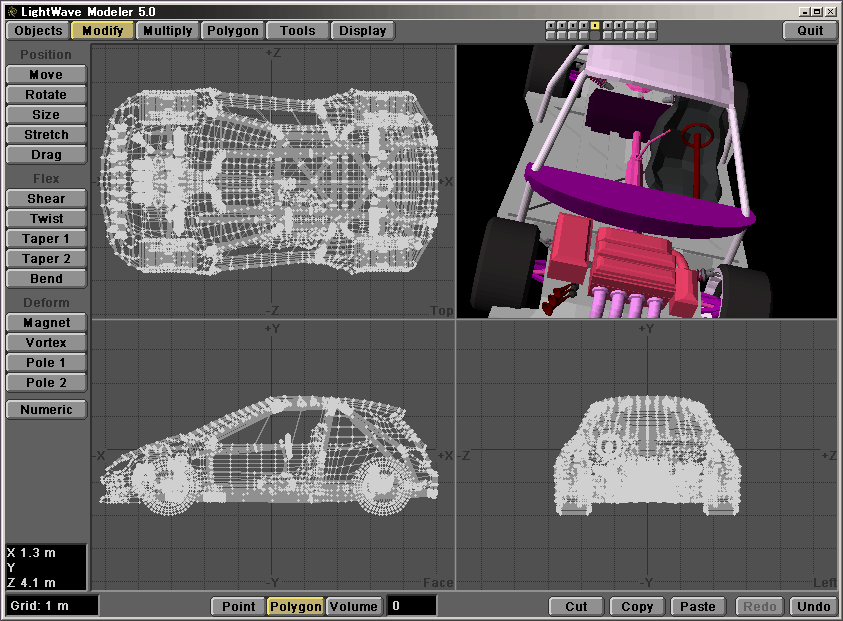The height and width of the screenshot is (621, 843).
Task: Select the Bend flex tool
Action: click(46, 279)
